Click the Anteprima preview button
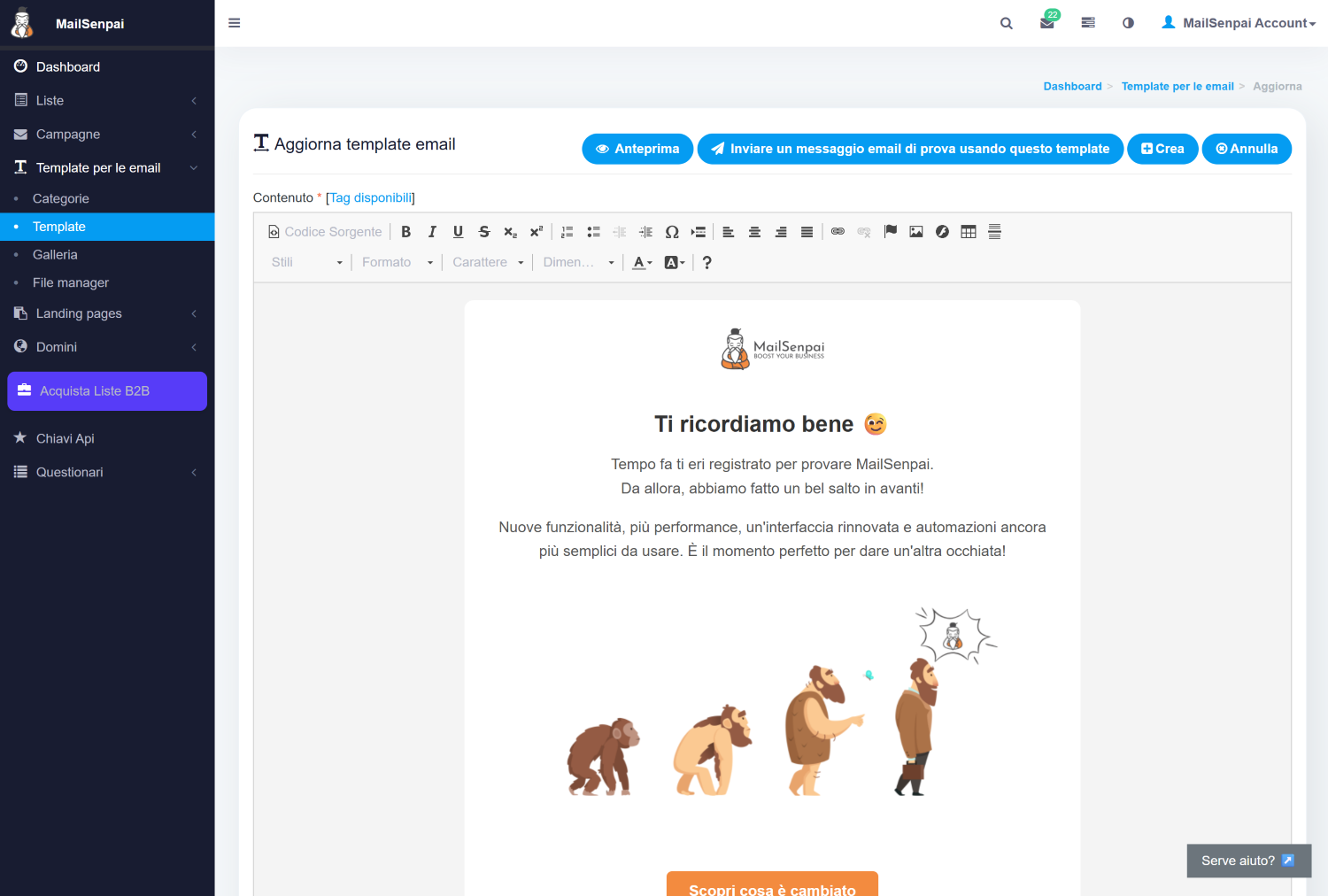Screen dimensions: 1328x896 coord(637,149)
